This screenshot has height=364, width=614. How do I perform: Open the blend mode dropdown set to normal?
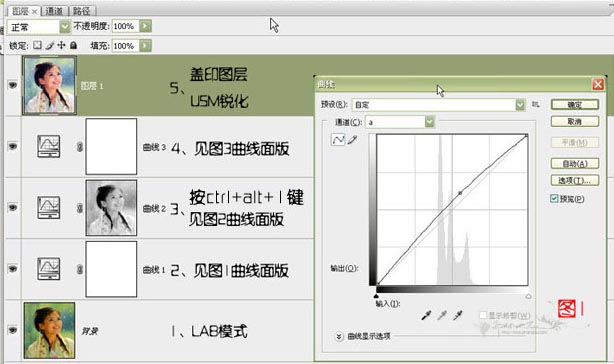pos(38,27)
